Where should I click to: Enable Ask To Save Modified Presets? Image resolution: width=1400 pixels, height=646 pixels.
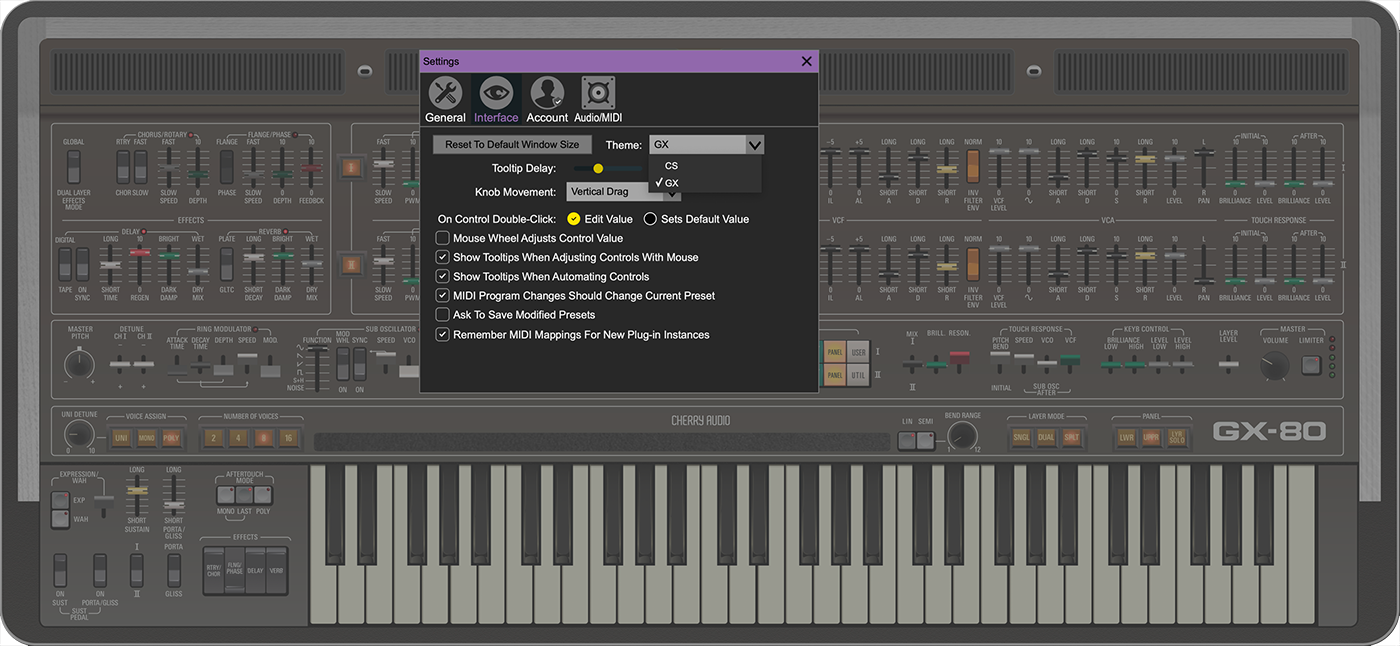(442, 315)
